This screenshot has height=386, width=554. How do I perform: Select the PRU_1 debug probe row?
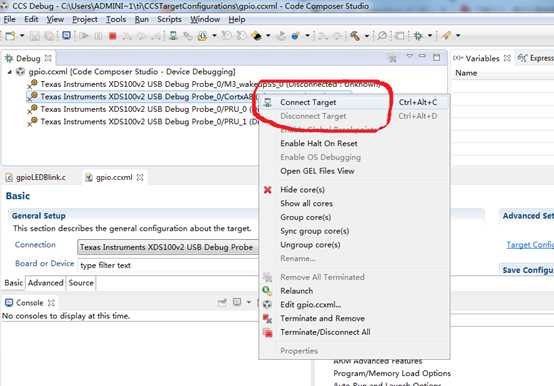click(144, 121)
